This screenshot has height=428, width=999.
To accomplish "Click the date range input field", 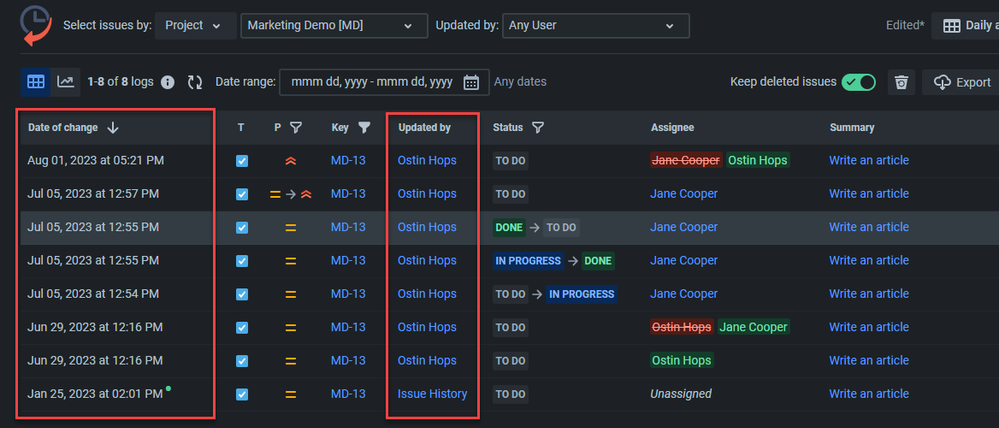I will pyautogui.click(x=370, y=82).
